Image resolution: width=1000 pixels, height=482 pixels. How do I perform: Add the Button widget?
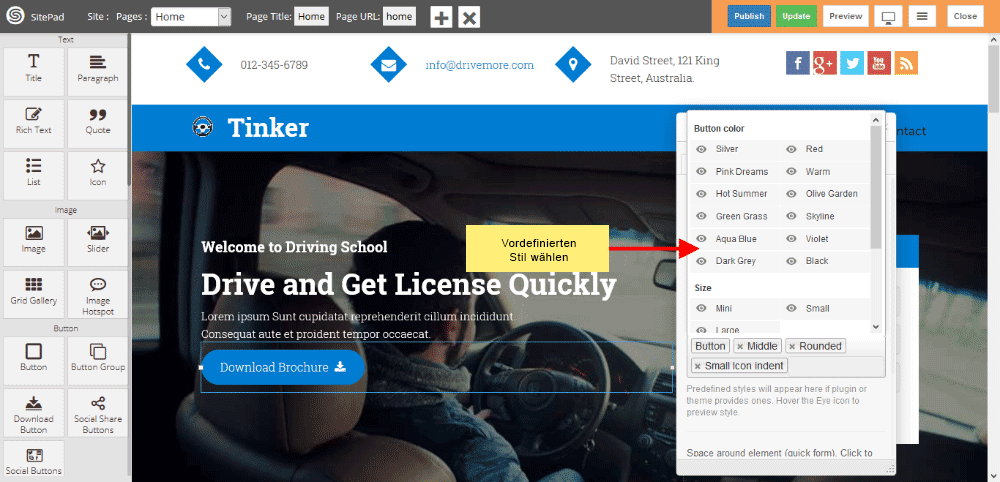[34, 361]
